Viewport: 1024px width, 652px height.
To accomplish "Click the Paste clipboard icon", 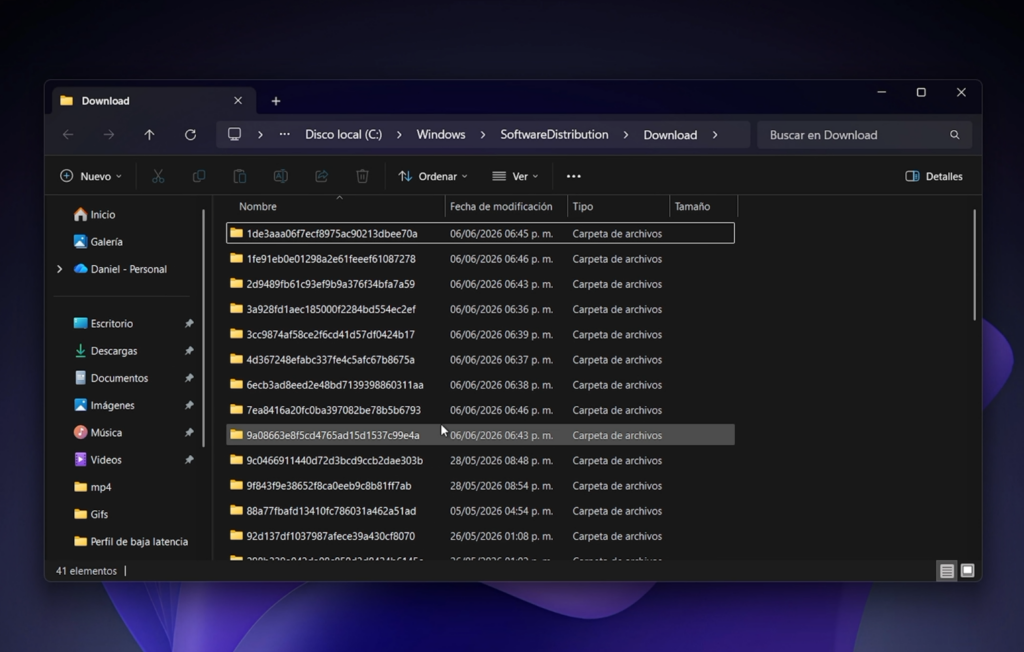I will [240, 176].
